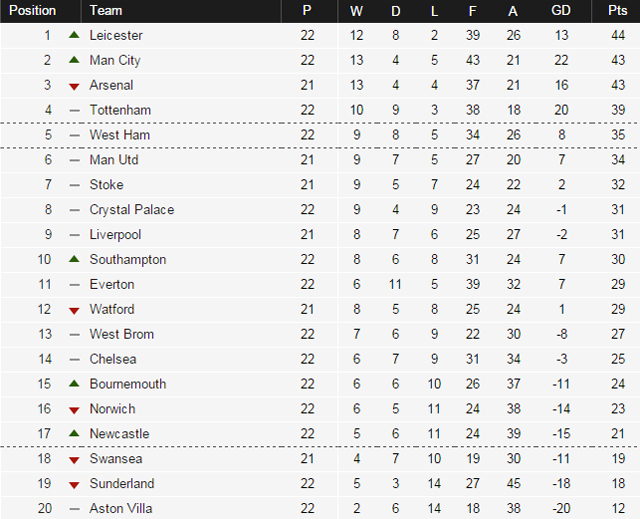The width and height of the screenshot is (640, 519).
Task: Click the no-change dash beside Chelsea
Action: (74, 359)
